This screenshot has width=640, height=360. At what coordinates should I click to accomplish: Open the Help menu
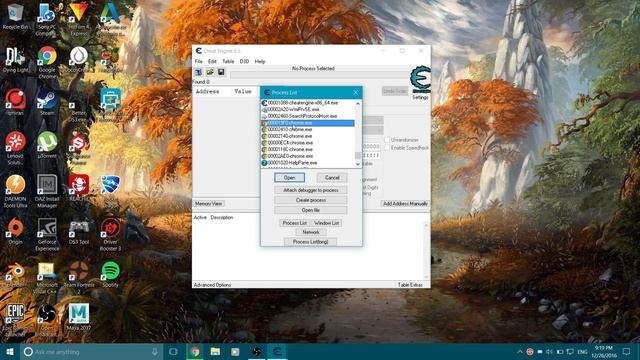pyautogui.click(x=260, y=61)
